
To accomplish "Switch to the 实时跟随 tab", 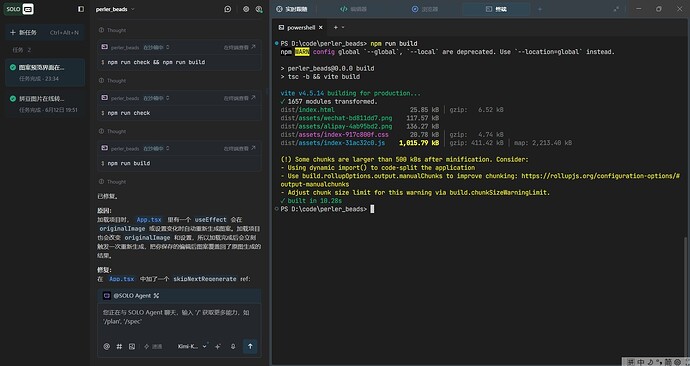I will coord(292,9).
